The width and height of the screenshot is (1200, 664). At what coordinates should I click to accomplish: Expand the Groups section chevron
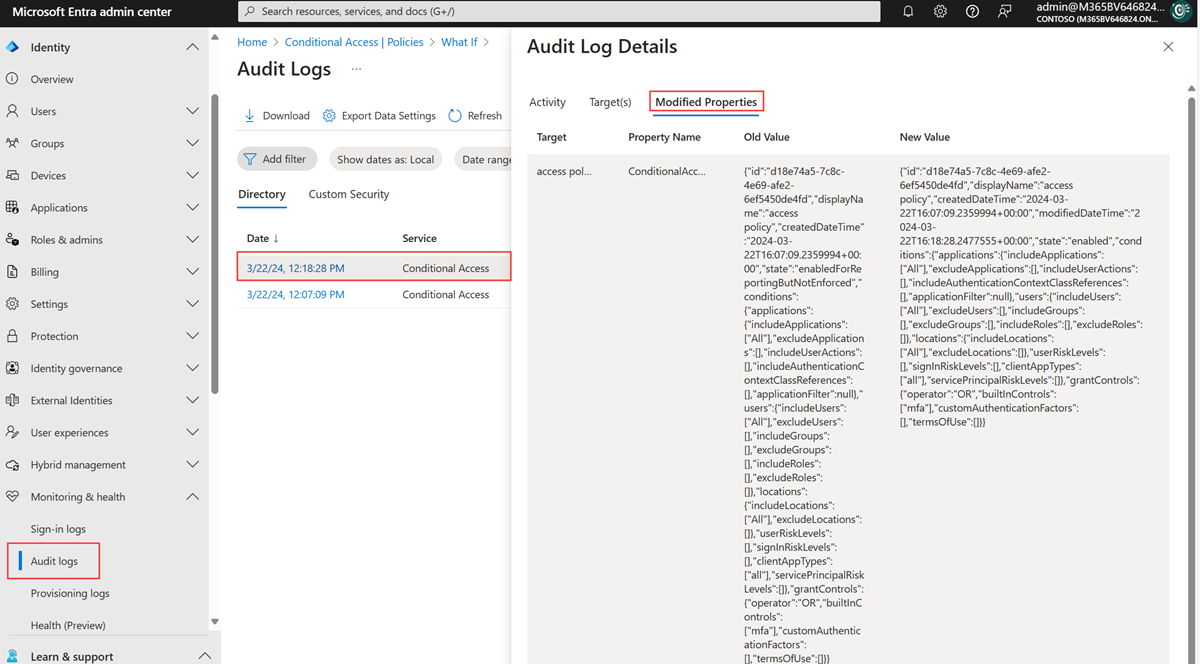193,143
